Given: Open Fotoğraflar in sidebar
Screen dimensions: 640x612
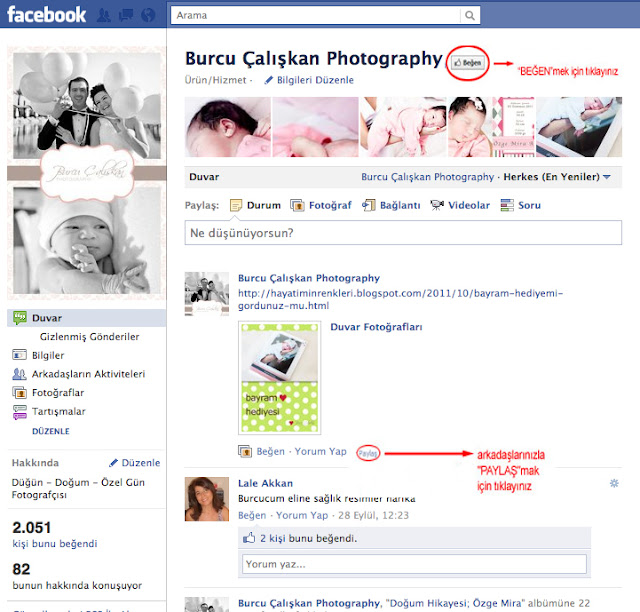Looking at the screenshot, I should click(58, 393).
